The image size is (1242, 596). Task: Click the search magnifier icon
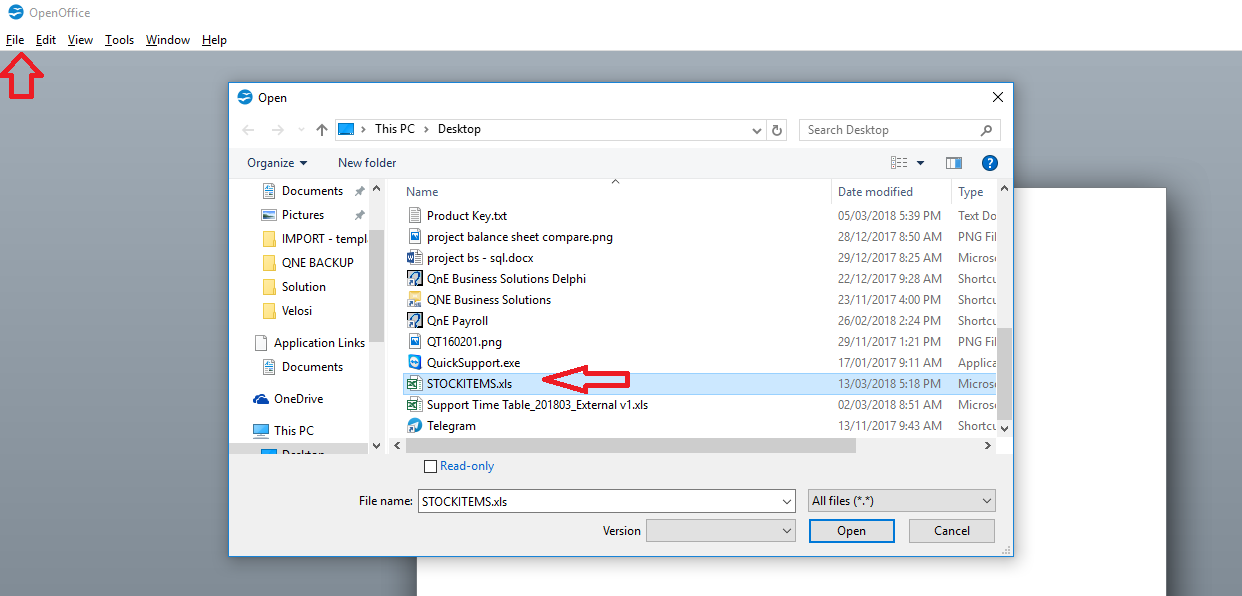987,130
